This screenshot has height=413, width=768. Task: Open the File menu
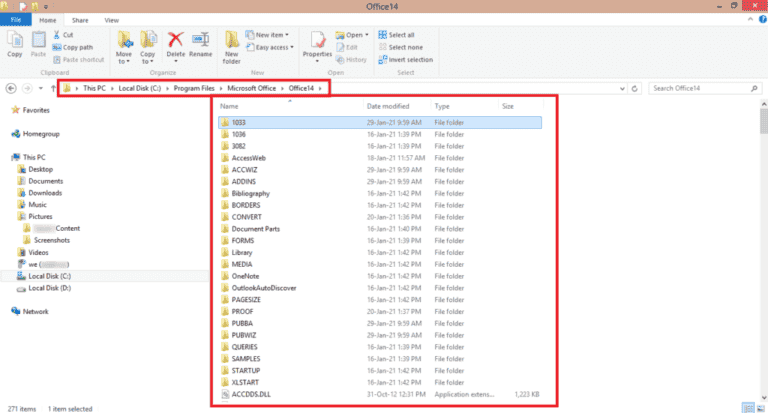point(16,19)
